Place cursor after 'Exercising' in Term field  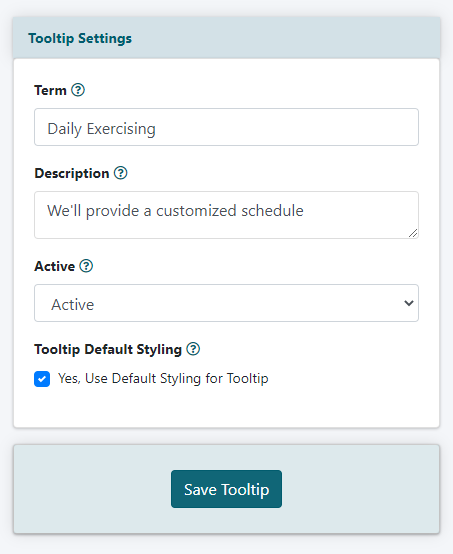157,129
